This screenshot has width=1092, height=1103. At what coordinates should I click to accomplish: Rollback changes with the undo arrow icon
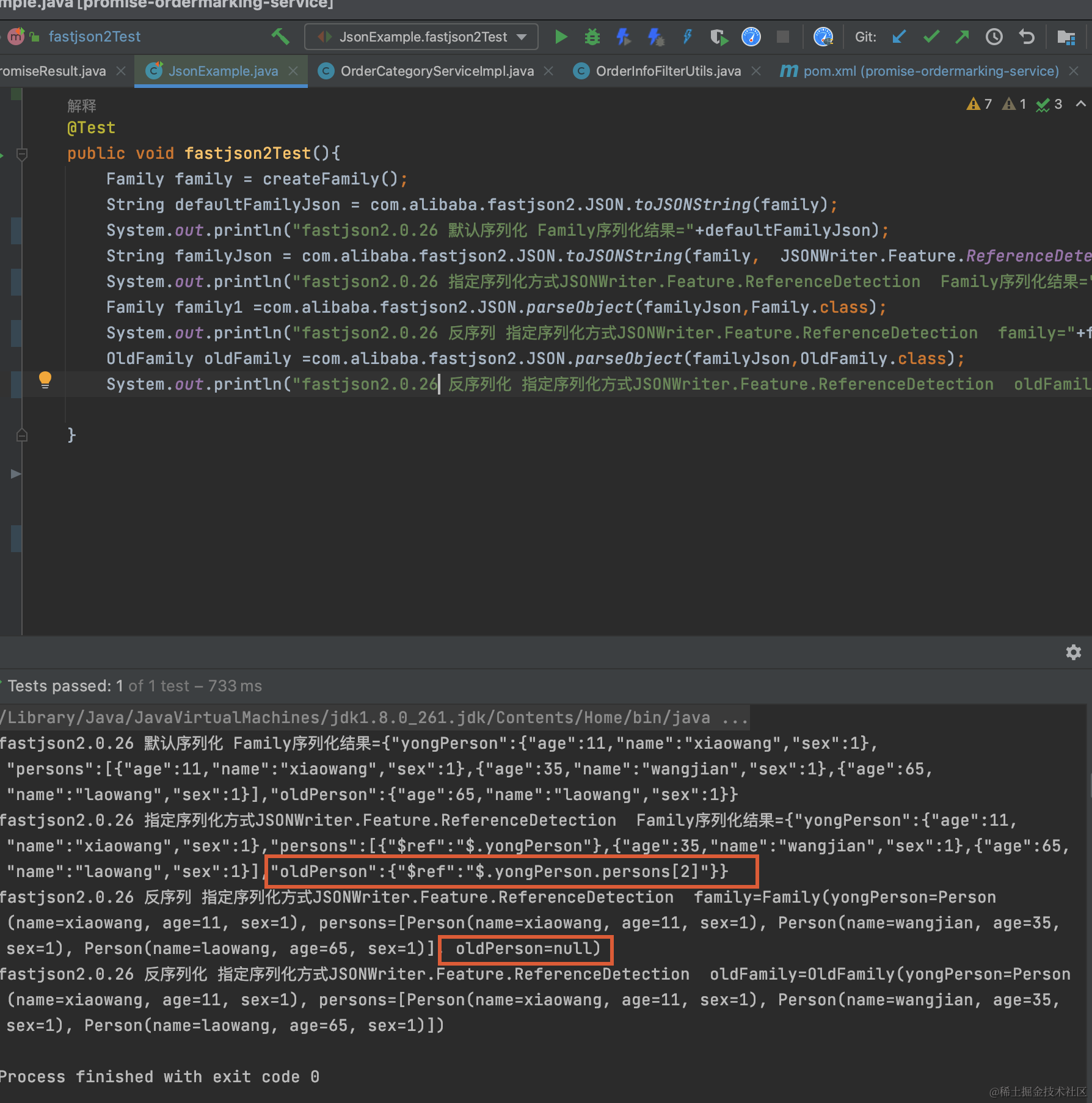click(x=1027, y=37)
